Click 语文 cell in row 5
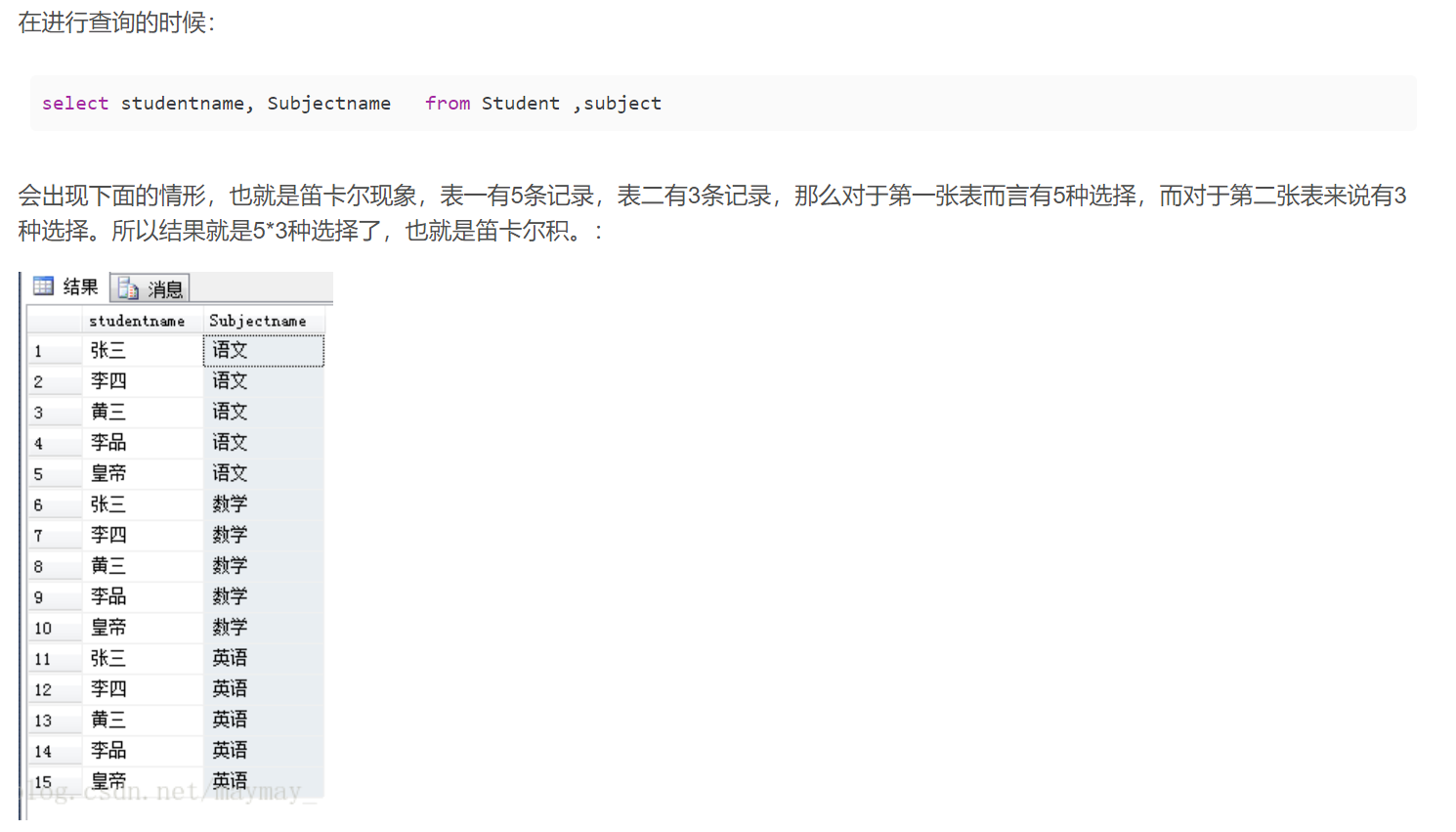Image resolution: width=1456 pixels, height=832 pixels. [x=263, y=473]
